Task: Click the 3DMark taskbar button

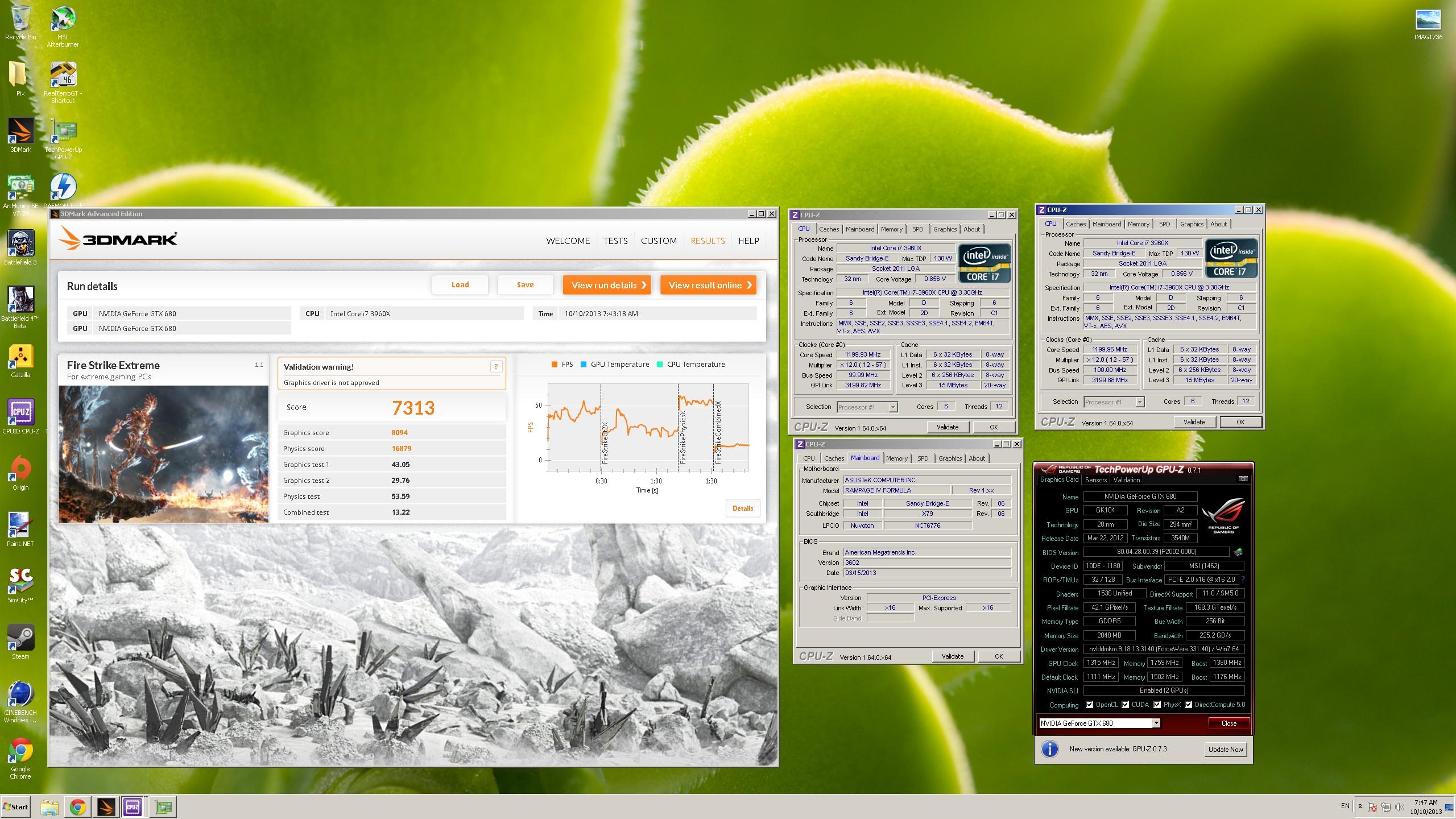Action: pyautogui.click(x=106, y=806)
